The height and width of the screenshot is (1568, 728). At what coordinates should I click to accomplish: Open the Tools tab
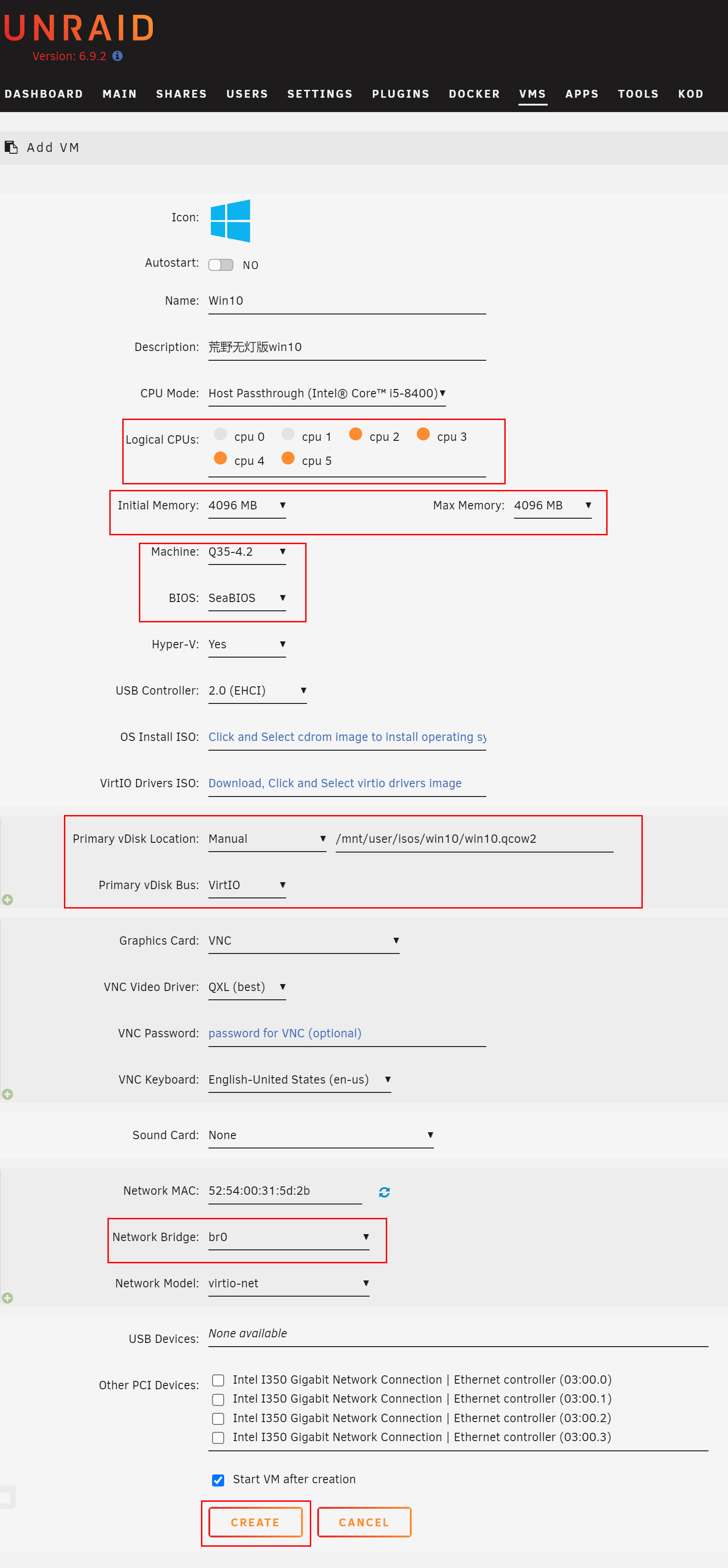(639, 94)
